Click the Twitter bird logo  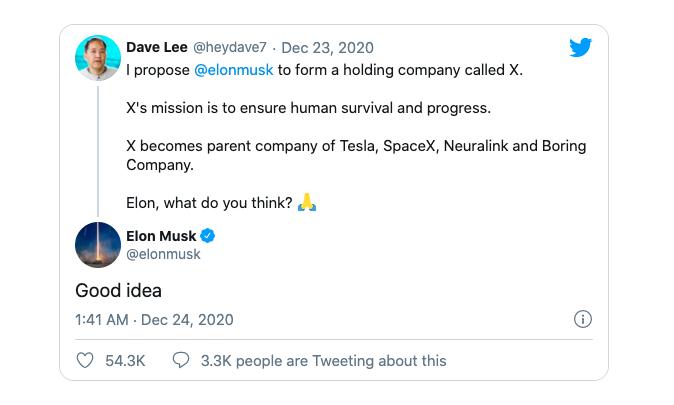581,48
